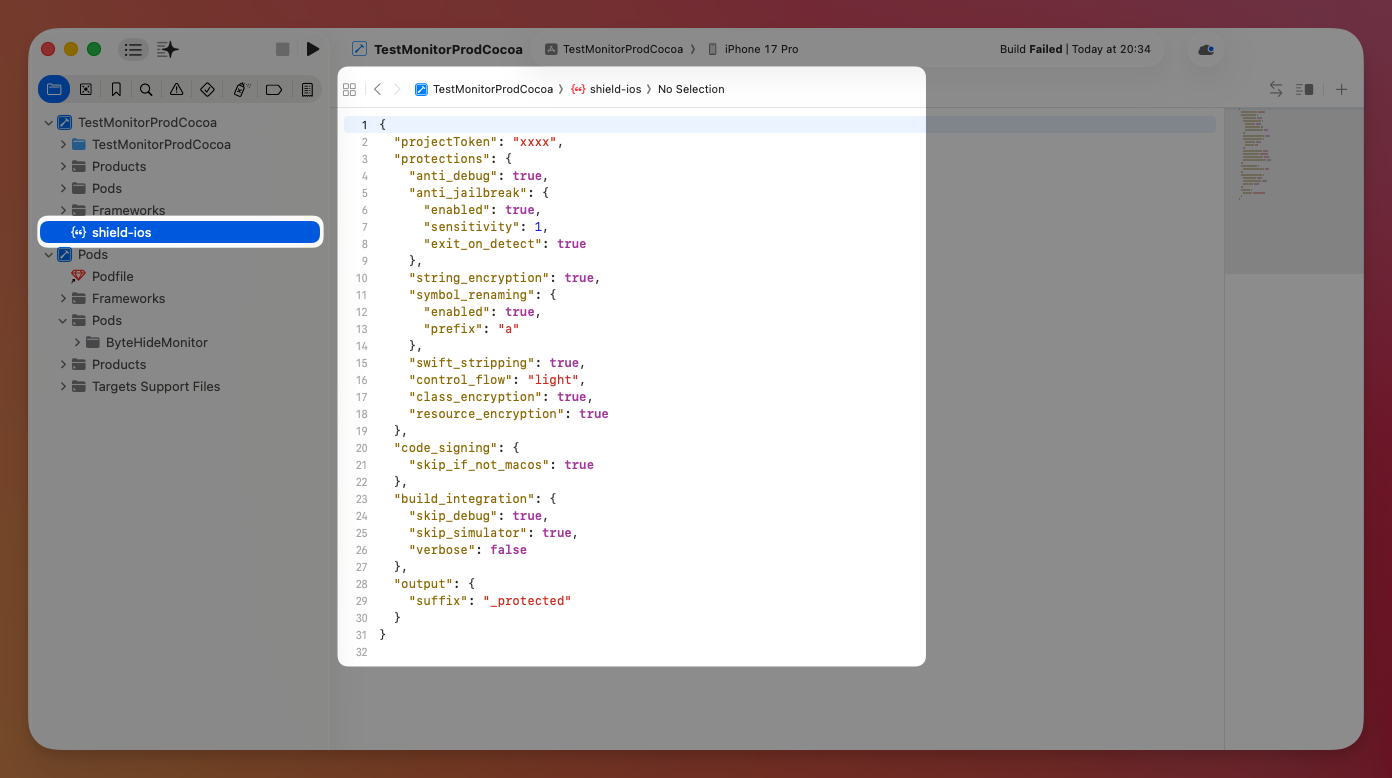Screen dimensions: 1392x778
Task: Click the "swift_stripping" key
Action: point(473,363)
